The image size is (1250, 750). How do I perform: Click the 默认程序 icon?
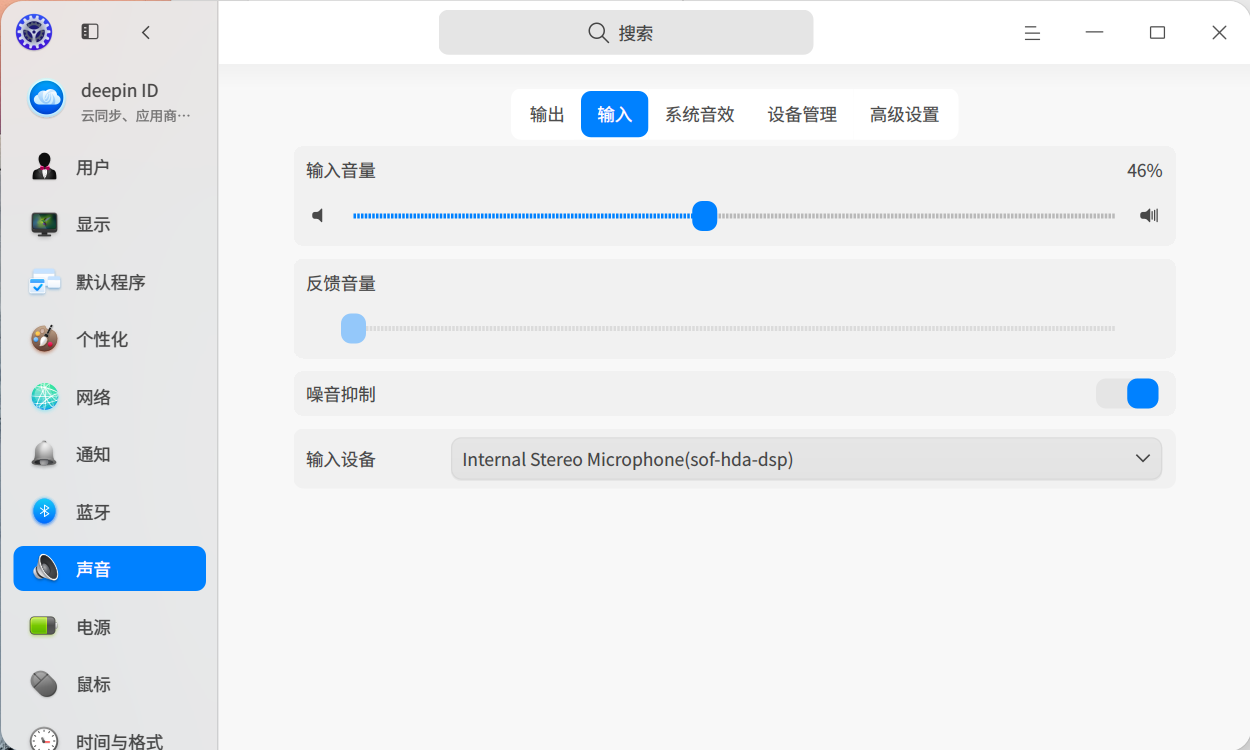[44, 282]
